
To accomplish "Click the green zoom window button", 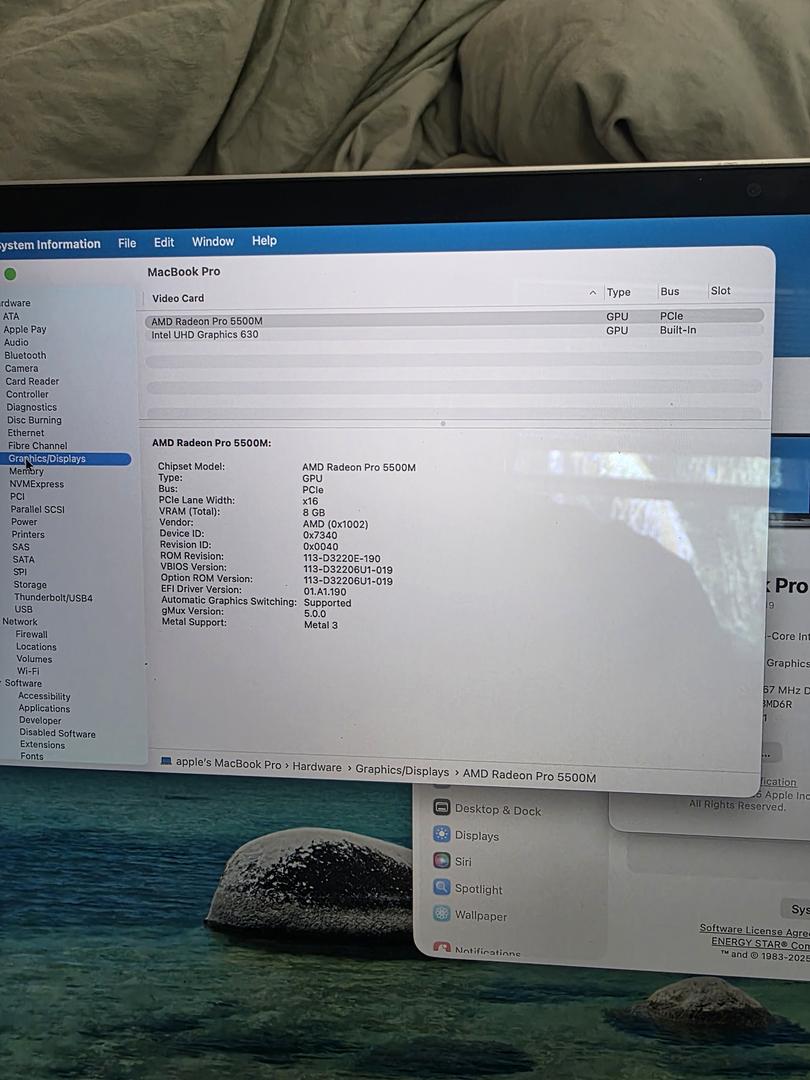I will (x=10, y=274).
